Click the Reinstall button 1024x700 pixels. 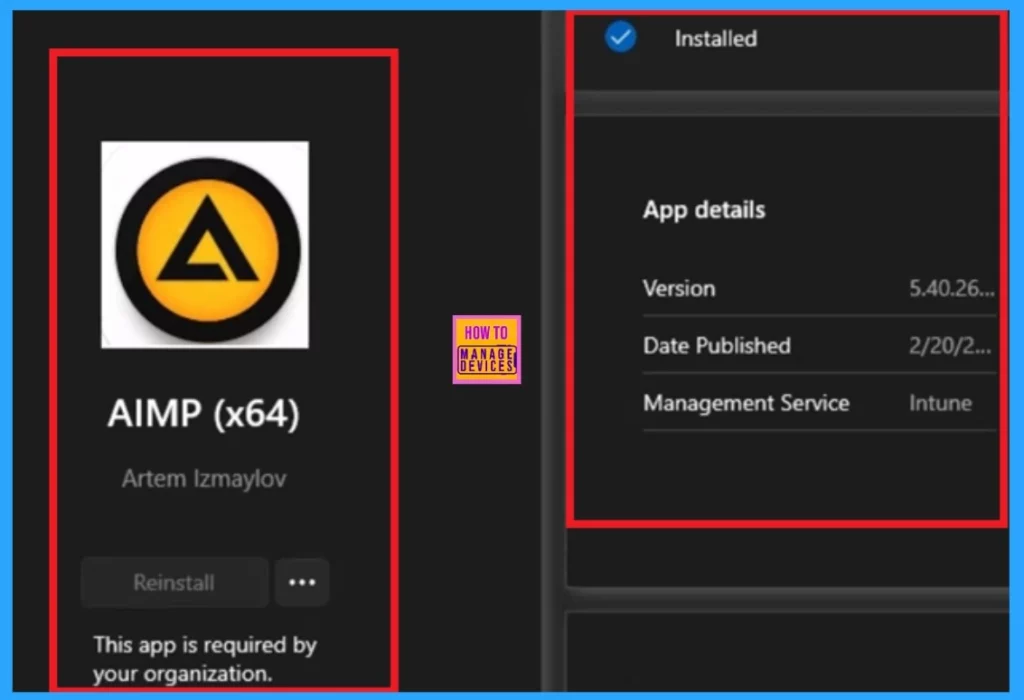coord(174,582)
